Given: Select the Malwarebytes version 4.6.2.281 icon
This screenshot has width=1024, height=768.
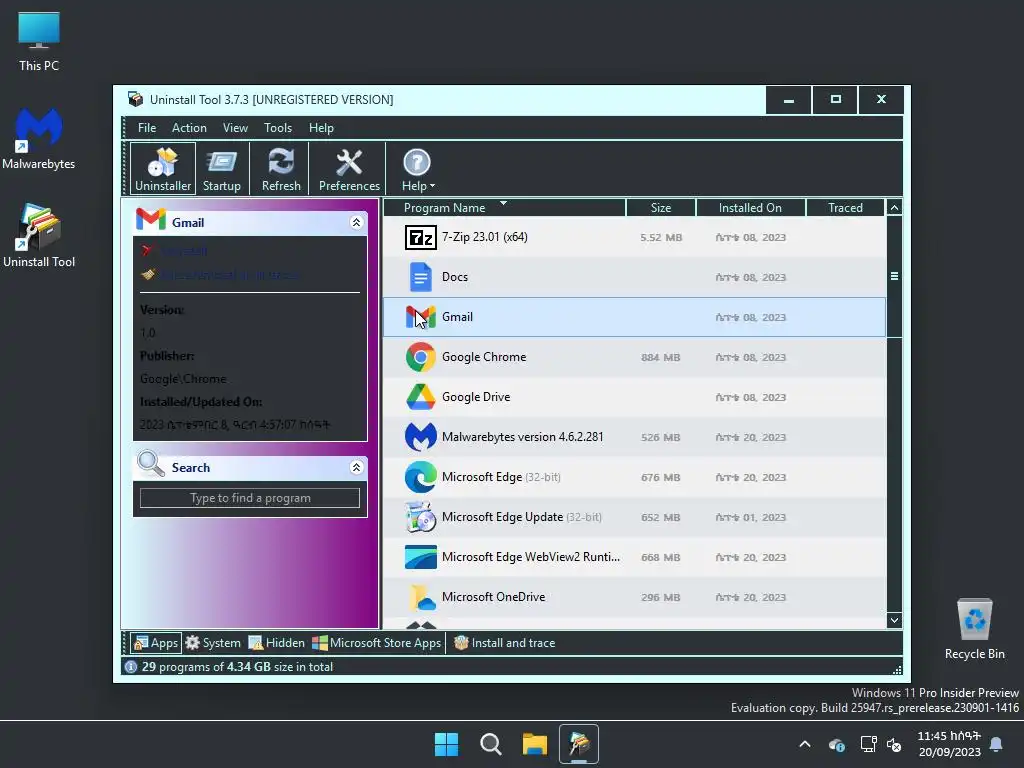Looking at the screenshot, I should 421,437.
